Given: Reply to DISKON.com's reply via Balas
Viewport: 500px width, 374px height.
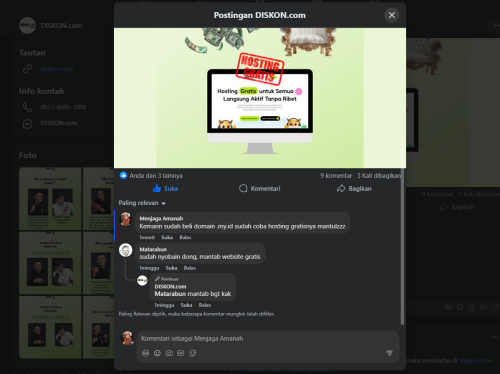Looking at the screenshot, I should tap(205, 305).
